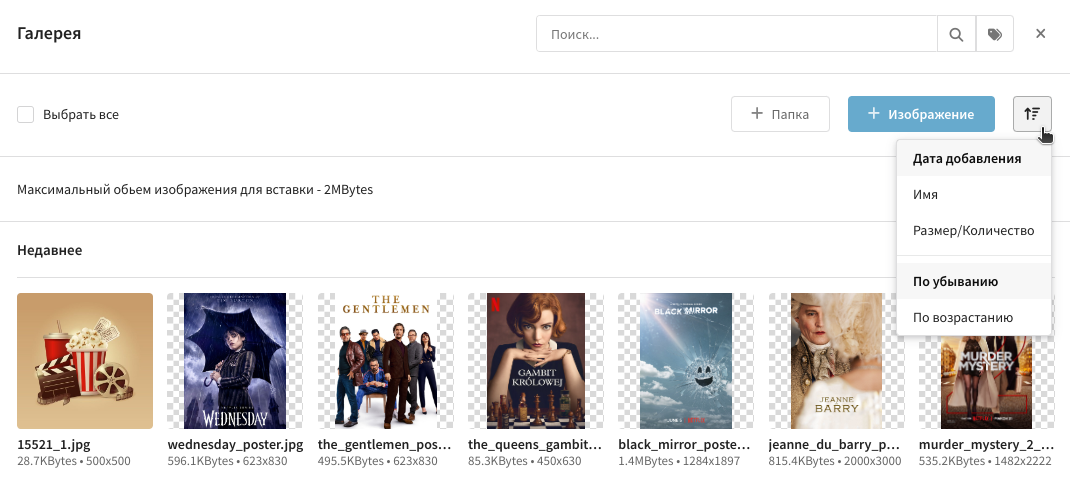Select The Gentlemen poster thumbnail
The image size is (1070, 485).
386,361
